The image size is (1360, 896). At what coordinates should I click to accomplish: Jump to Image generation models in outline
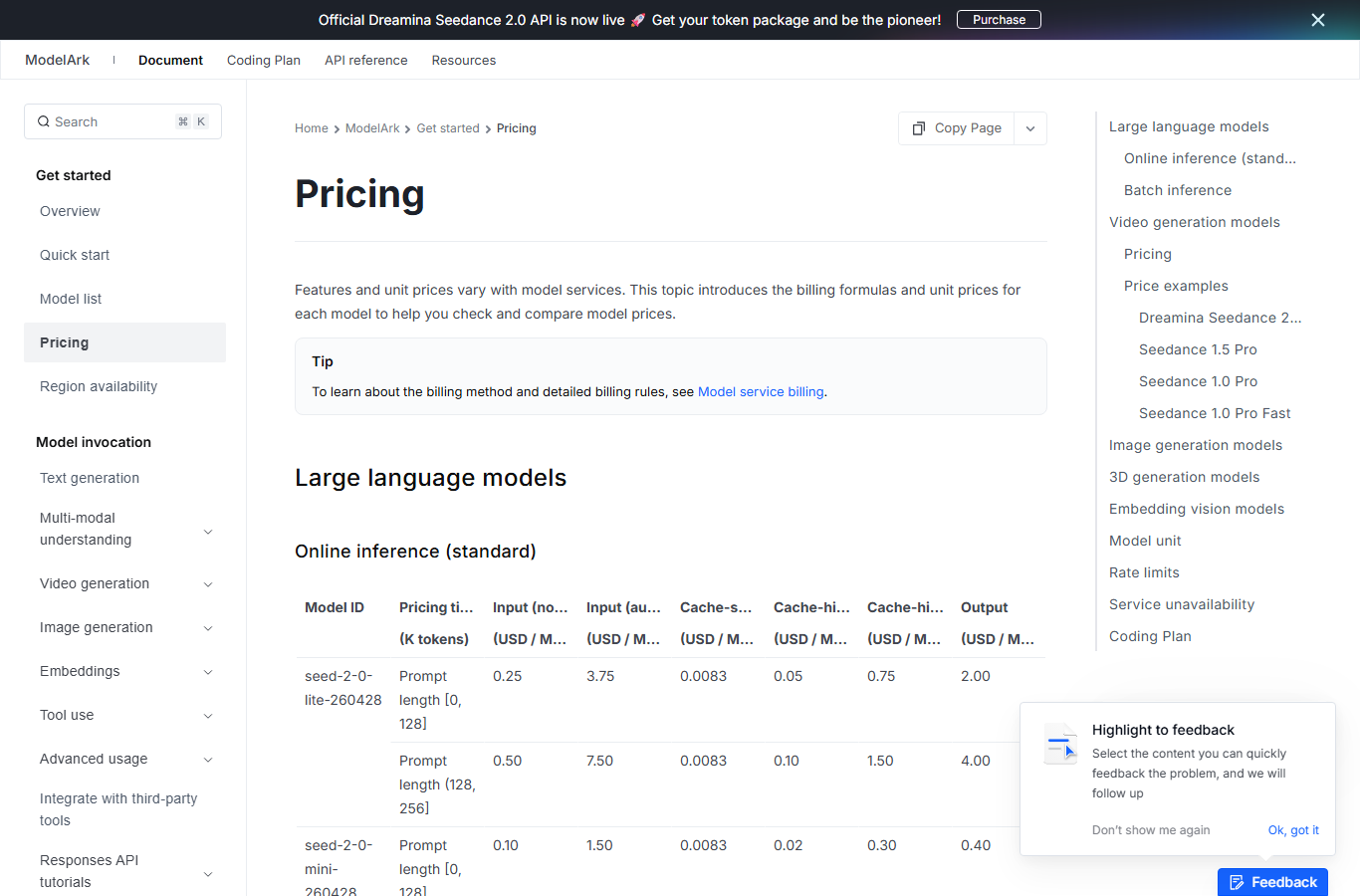(1196, 445)
